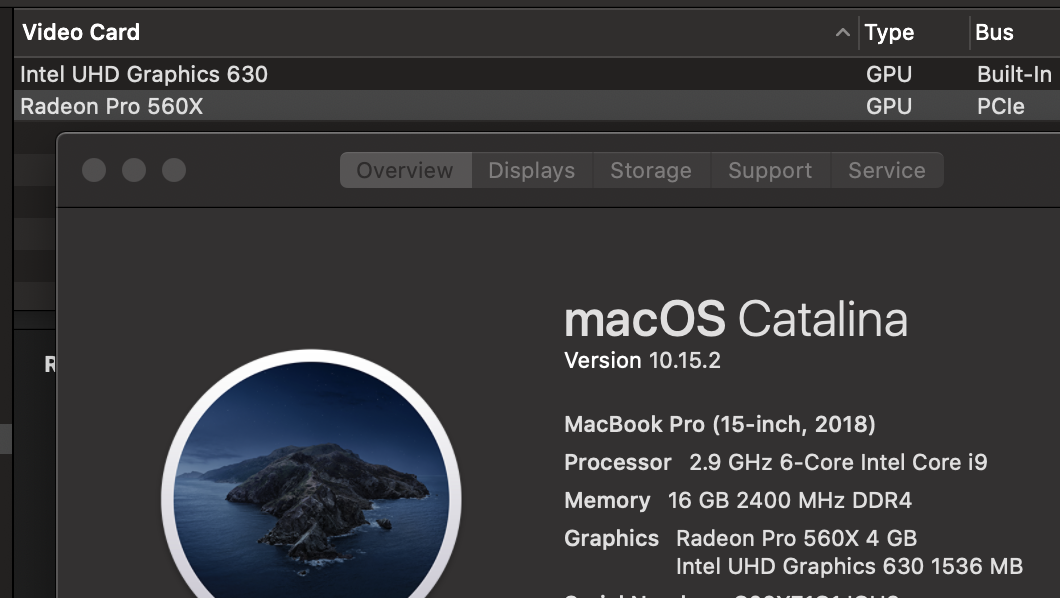
Task: Click Version 10.15.2 text
Action: pos(643,361)
